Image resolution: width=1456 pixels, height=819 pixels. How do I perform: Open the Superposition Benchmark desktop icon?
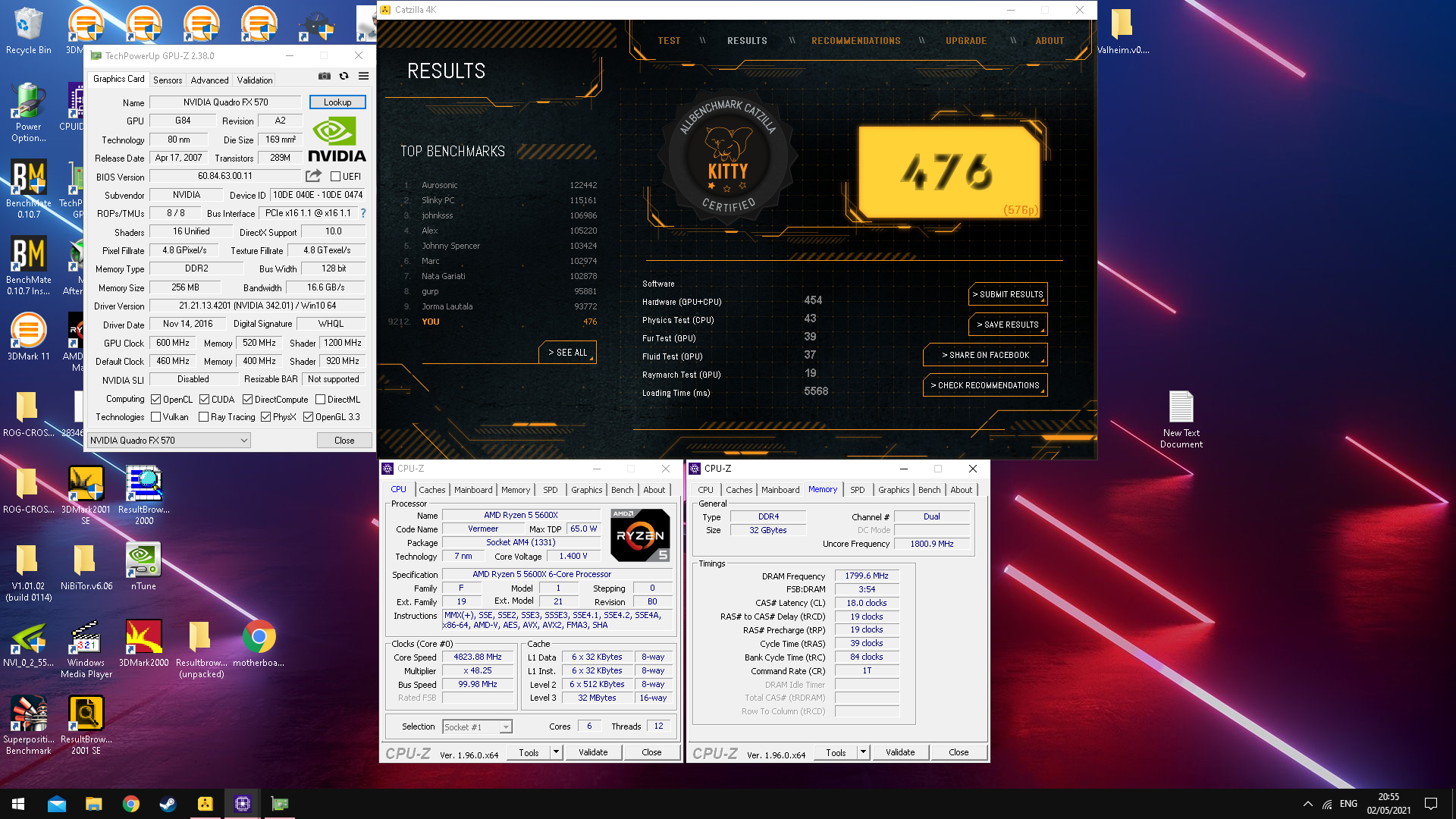tap(29, 725)
